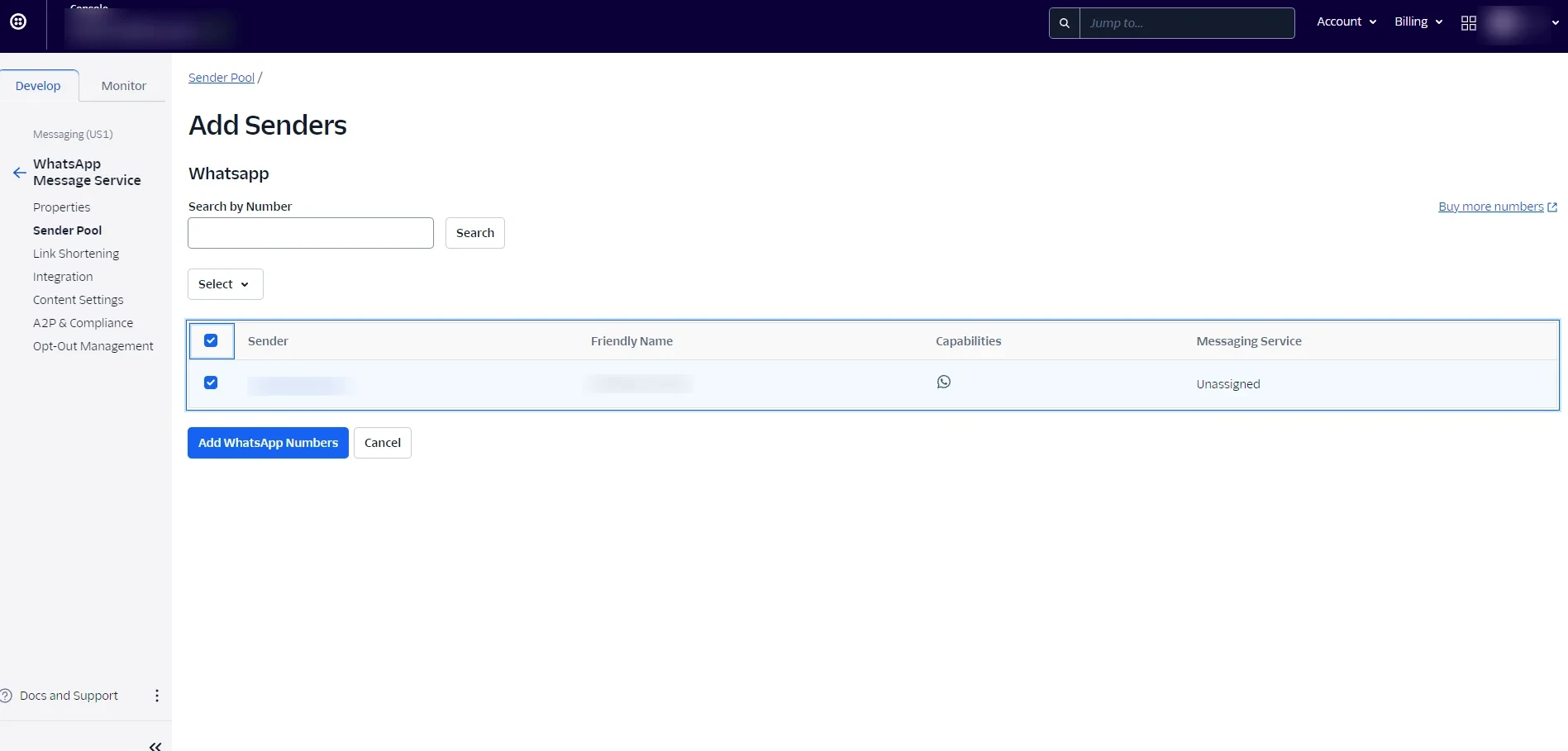Click the Add WhatsApp Numbers button

coord(268,443)
